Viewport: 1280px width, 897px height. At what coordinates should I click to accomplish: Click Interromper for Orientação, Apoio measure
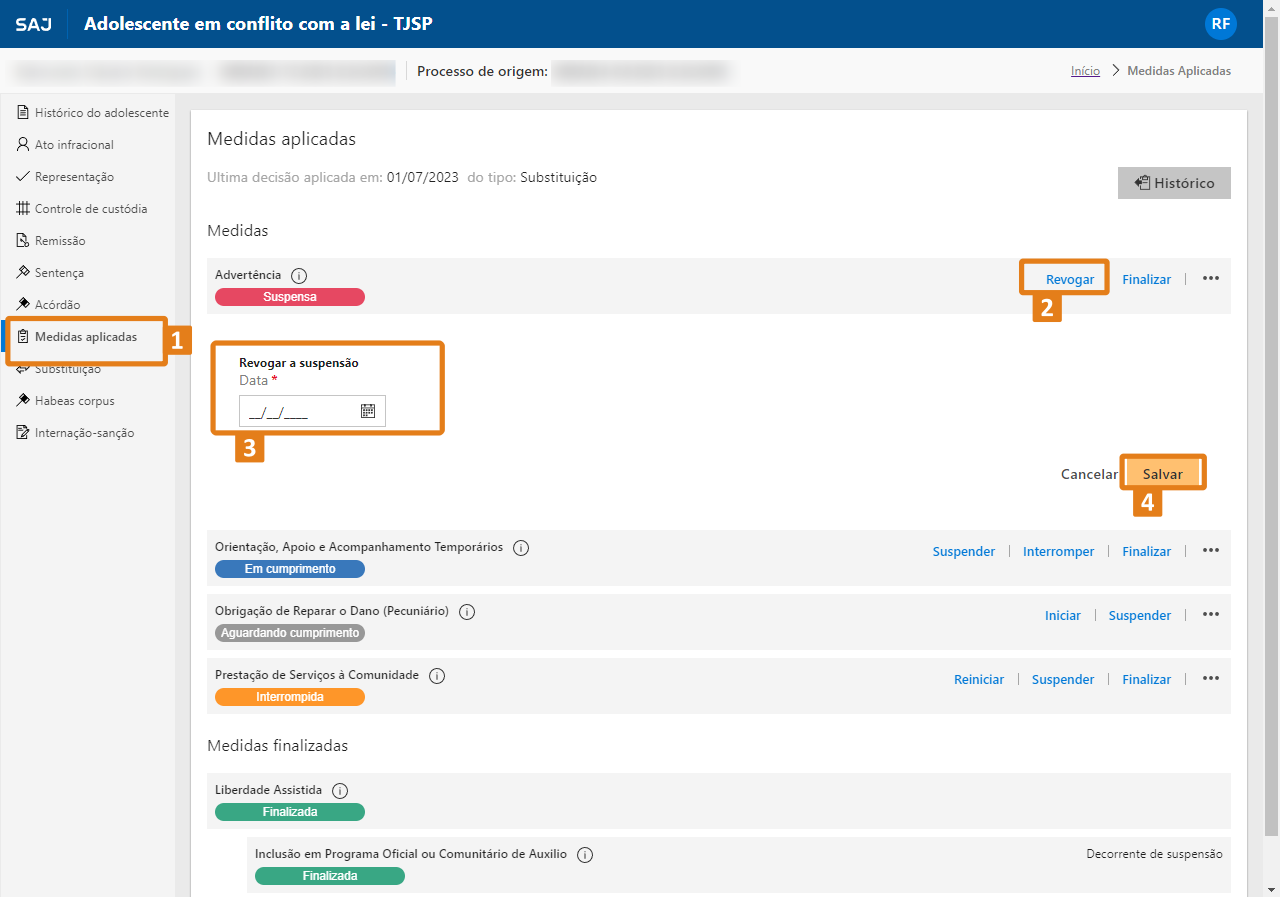coord(1059,551)
